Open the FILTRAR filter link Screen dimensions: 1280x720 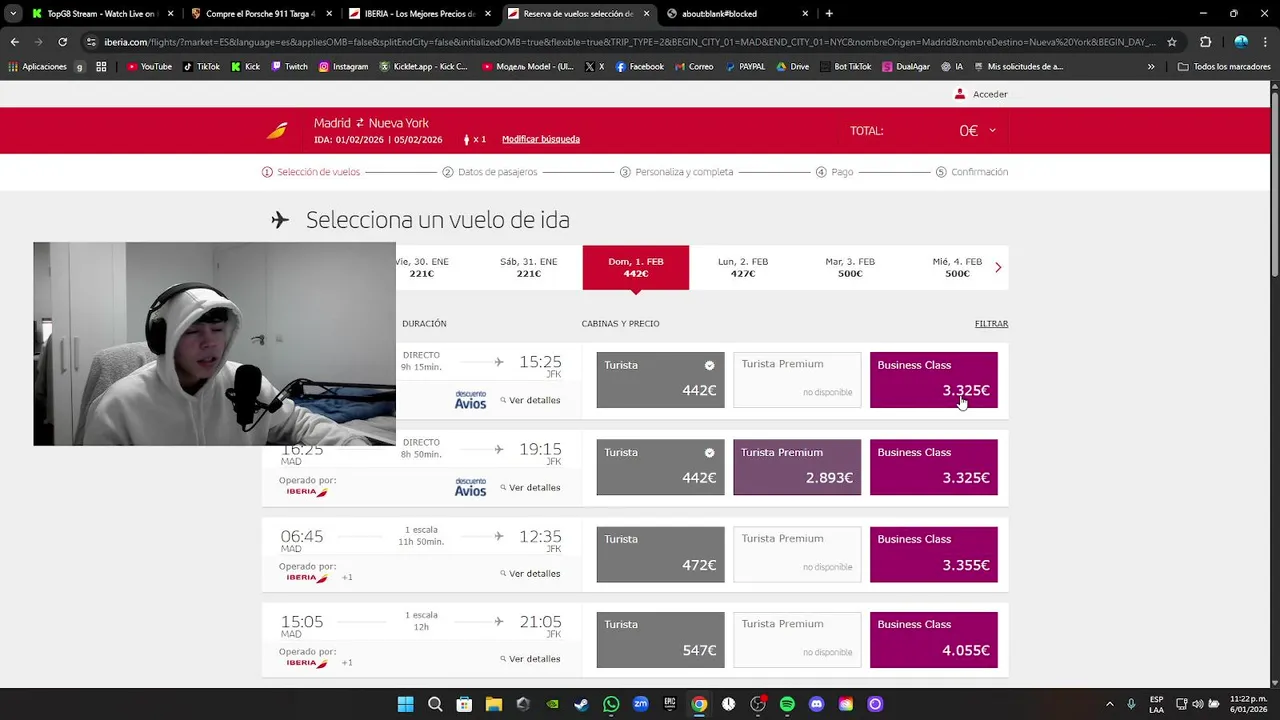tap(991, 324)
